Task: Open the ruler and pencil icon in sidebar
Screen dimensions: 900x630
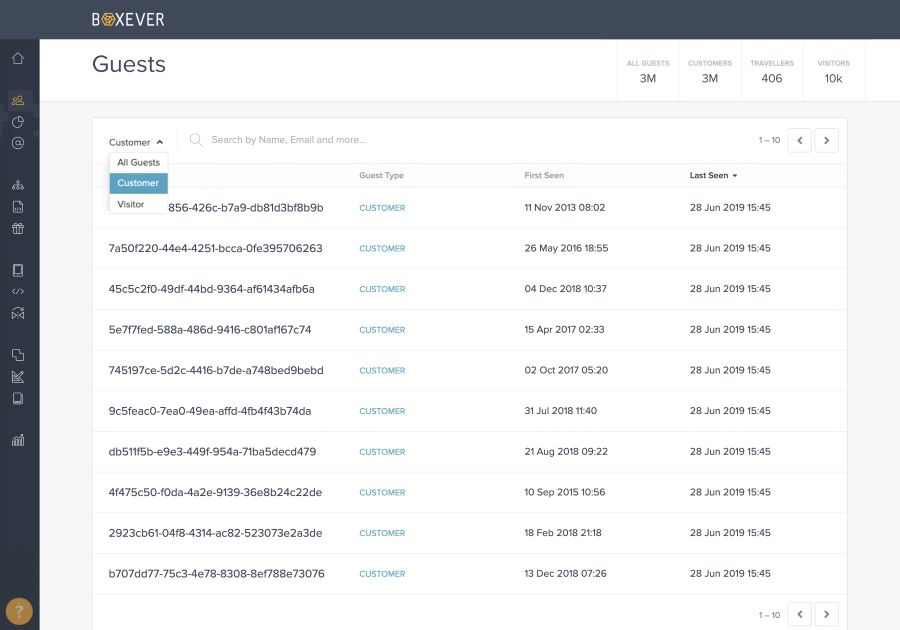Action: (x=18, y=377)
